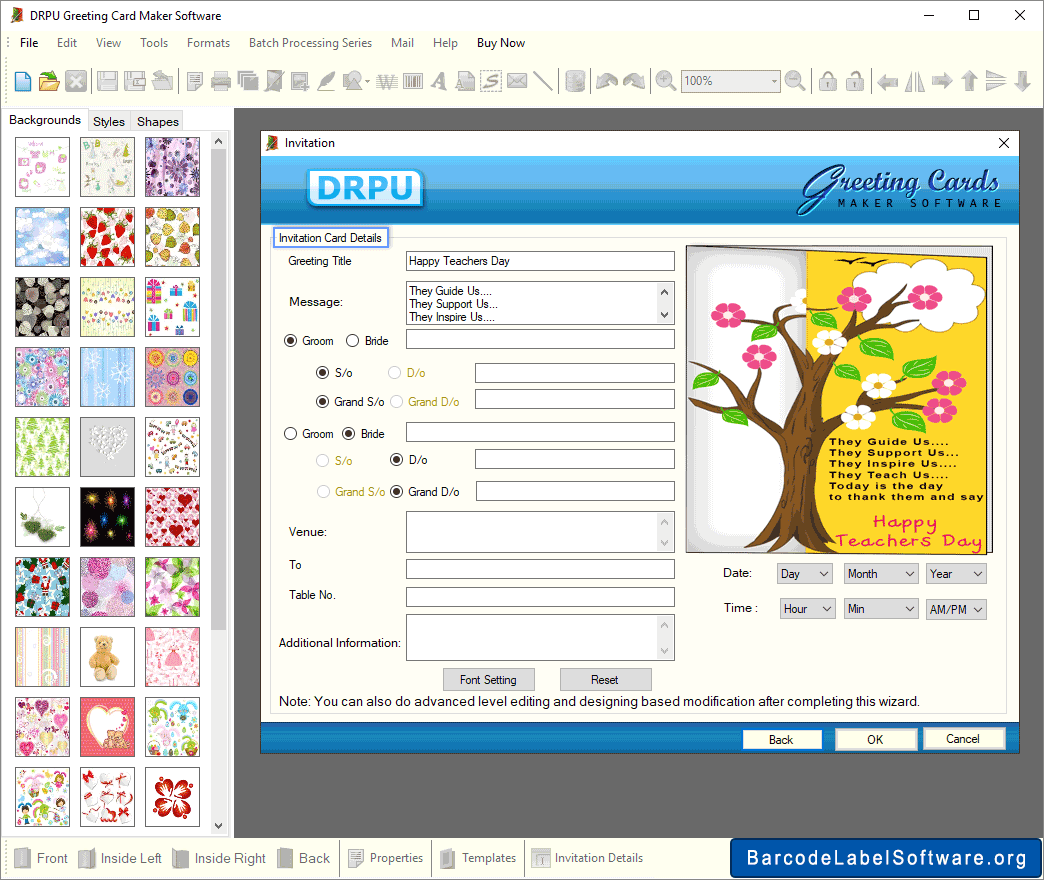1044x880 pixels.
Task: Open the Hour dropdown for Time
Action: (808, 609)
